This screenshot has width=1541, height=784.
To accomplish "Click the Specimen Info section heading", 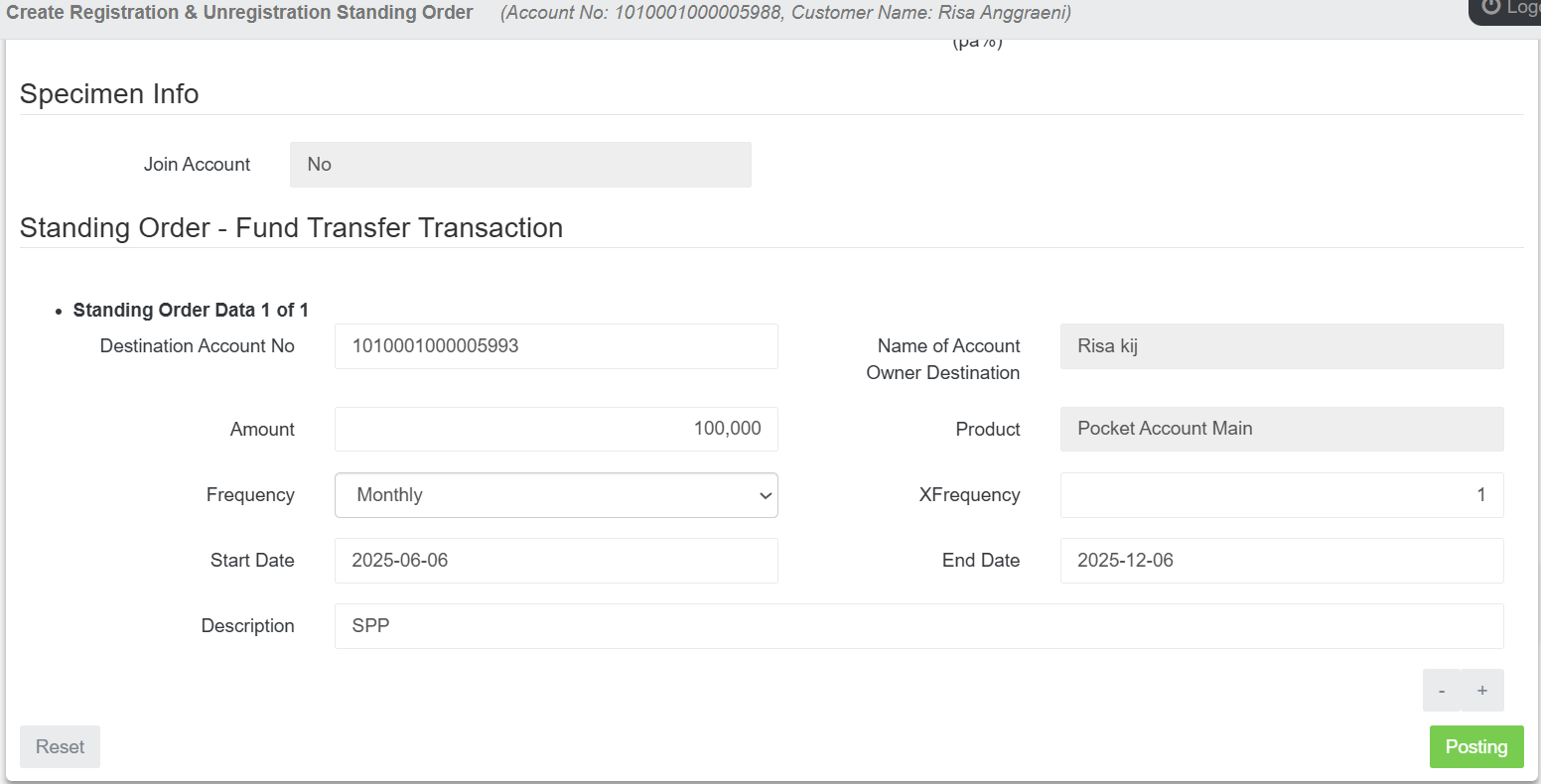I will [109, 94].
